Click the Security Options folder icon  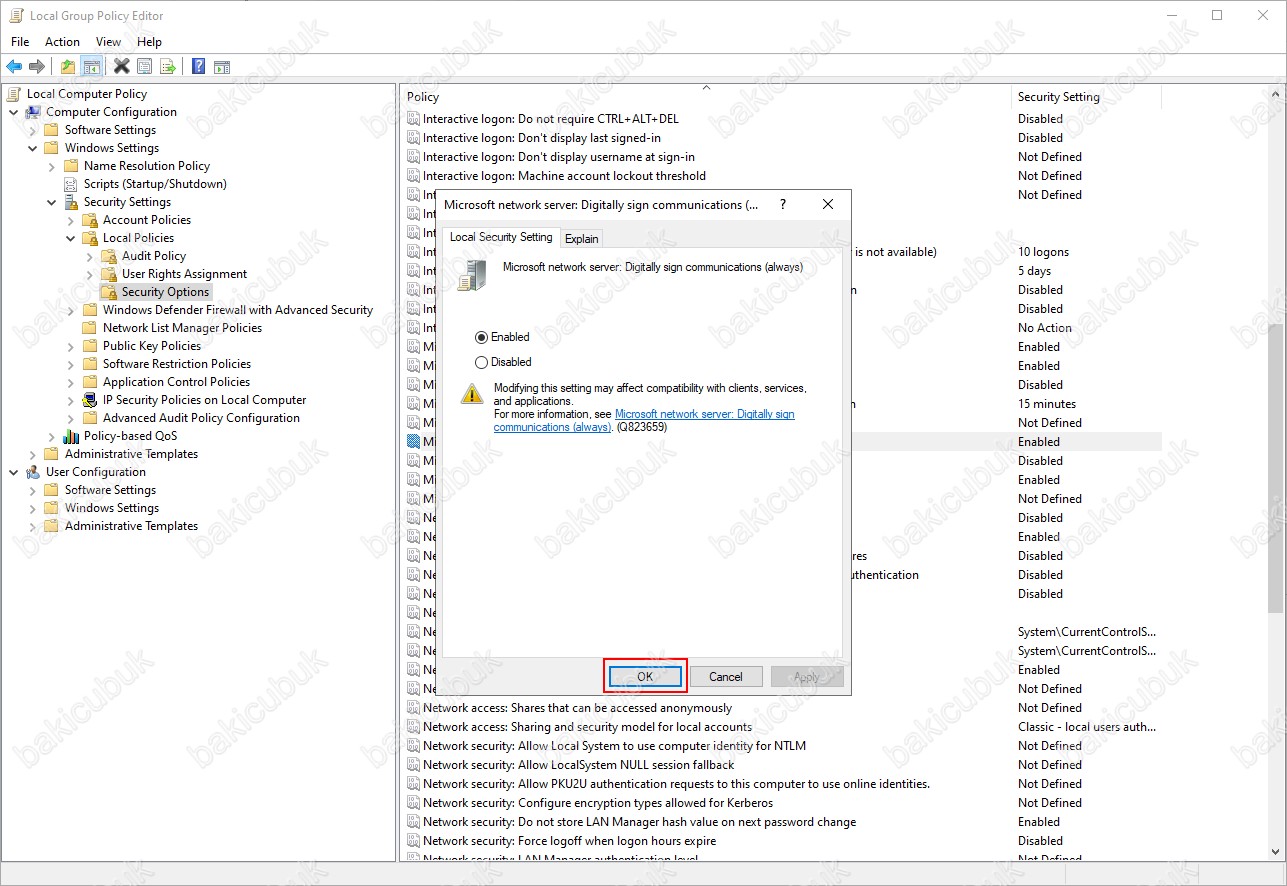109,292
